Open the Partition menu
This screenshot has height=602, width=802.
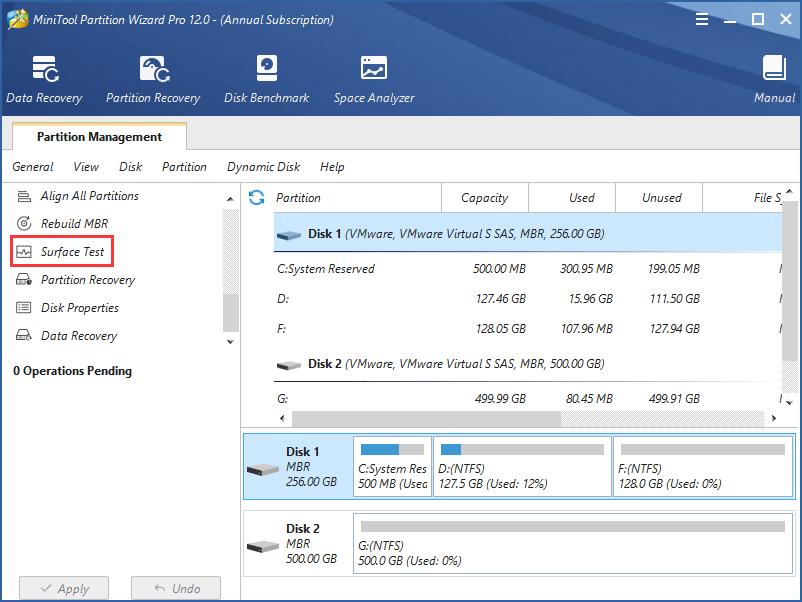pyautogui.click(x=184, y=167)
